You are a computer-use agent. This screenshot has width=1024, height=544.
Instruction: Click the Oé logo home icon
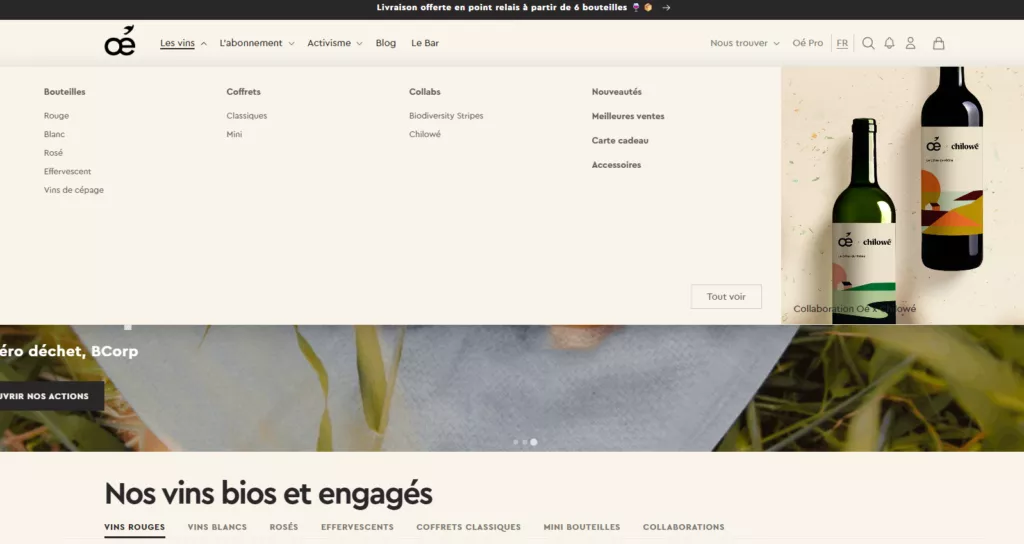(120, 41)
